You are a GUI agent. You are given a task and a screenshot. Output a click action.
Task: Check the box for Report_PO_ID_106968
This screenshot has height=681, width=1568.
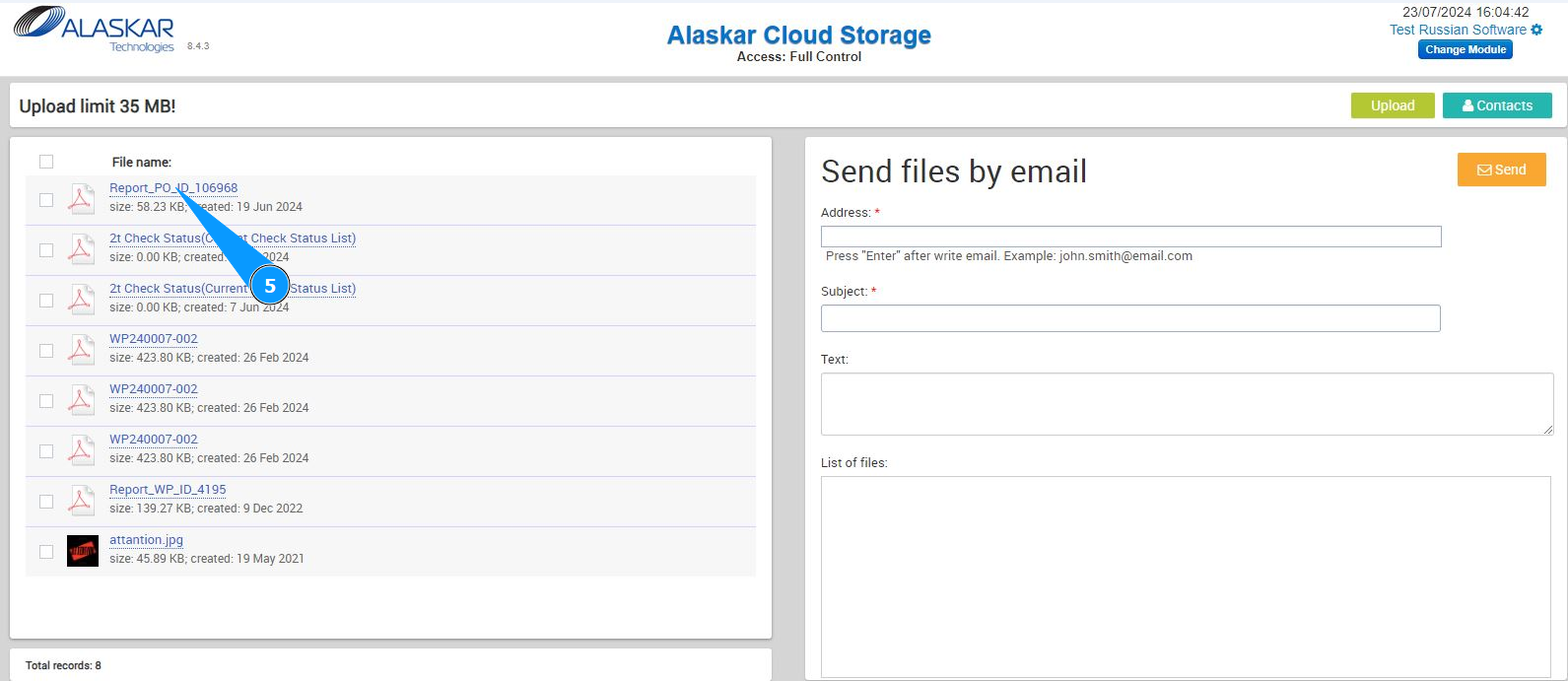46,200
